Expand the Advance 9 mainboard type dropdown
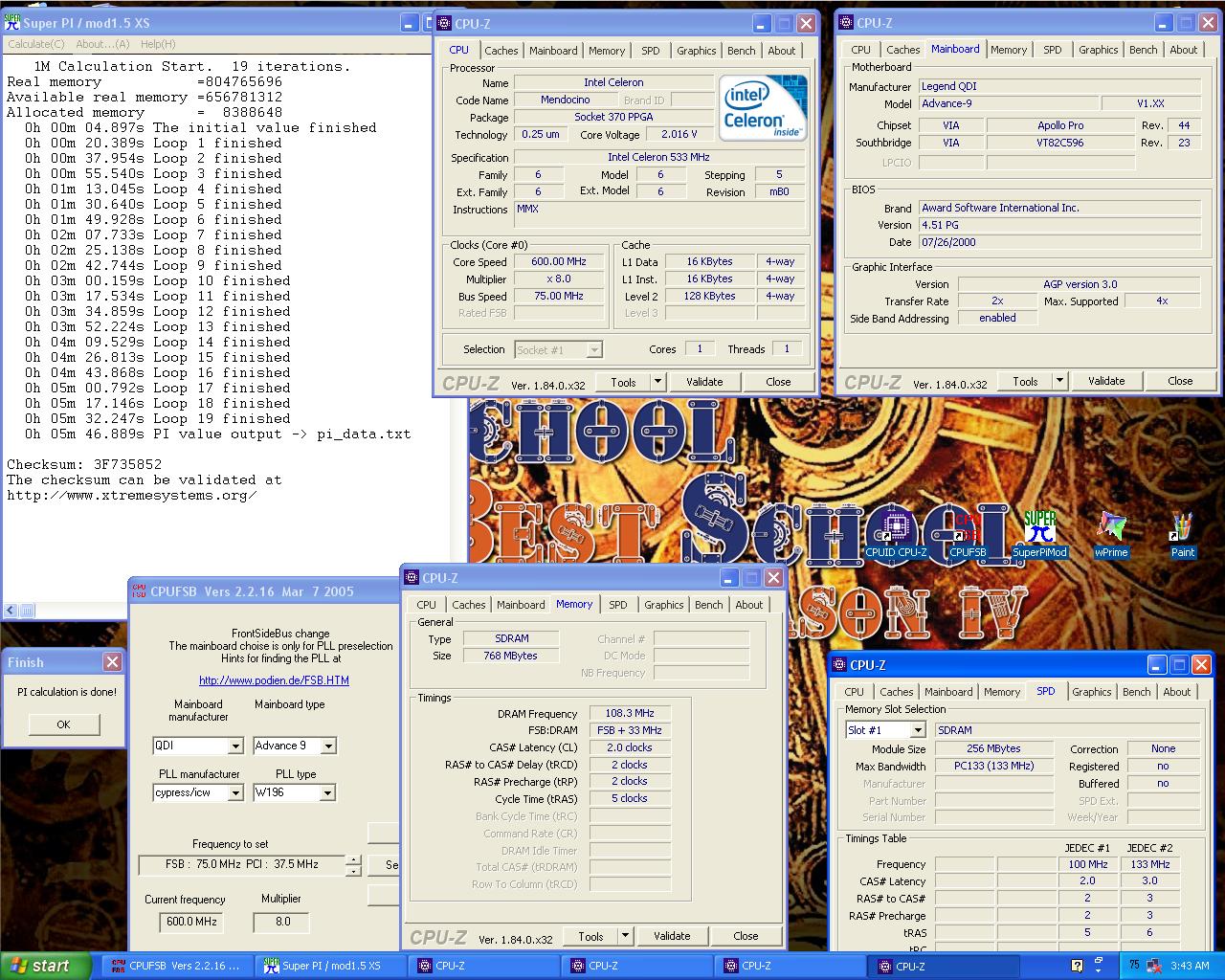This screenshot has width=1225, height=980. (327, 746)
